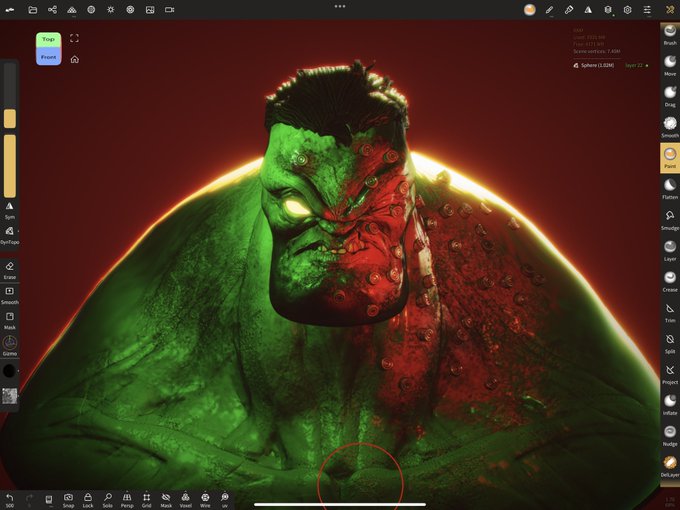Screen dimensions: 680x510
Task: Select the Layer tool
Action: point(670,250)
